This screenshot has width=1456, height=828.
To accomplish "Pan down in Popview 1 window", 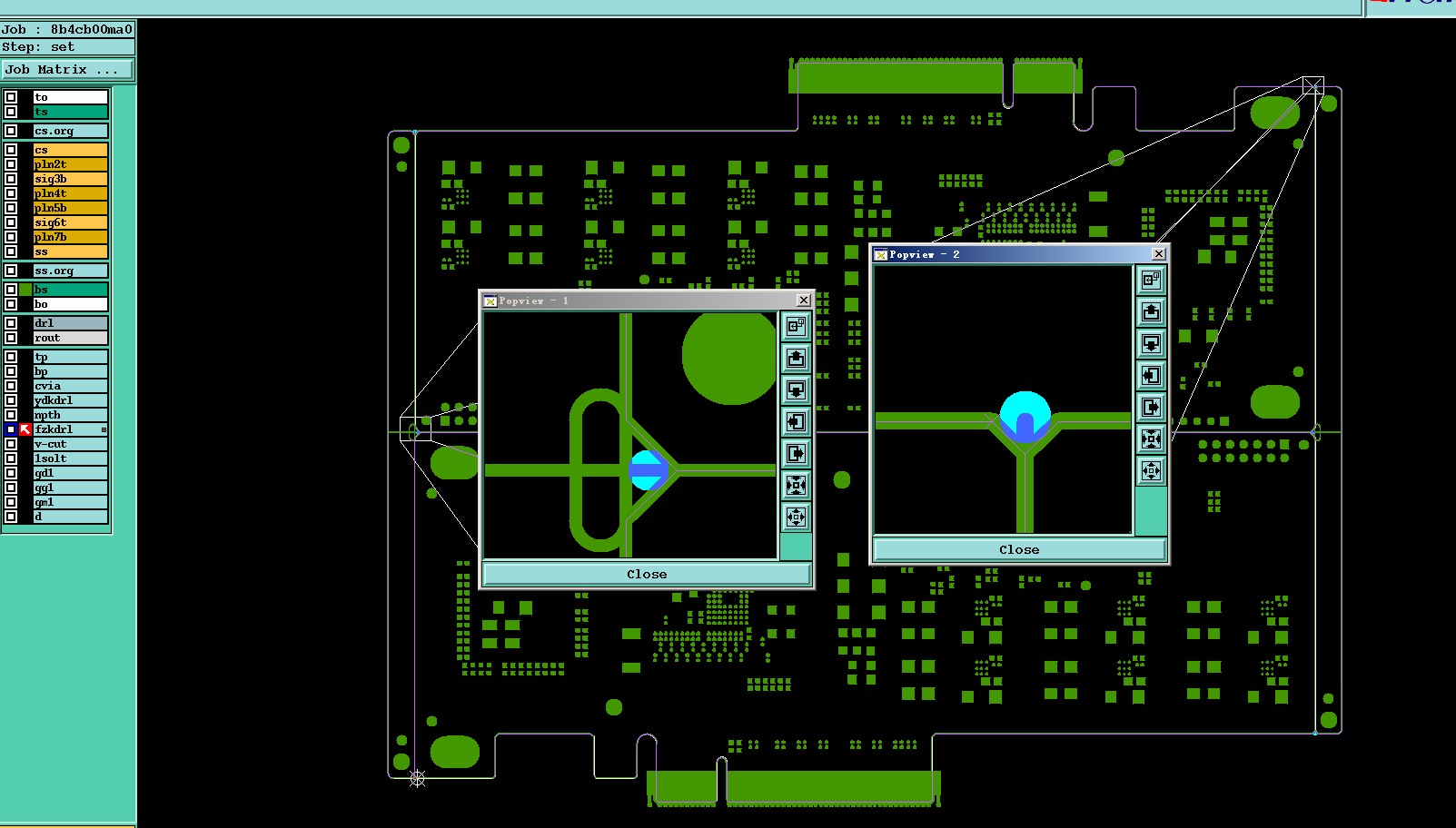I will click(796, 389).
